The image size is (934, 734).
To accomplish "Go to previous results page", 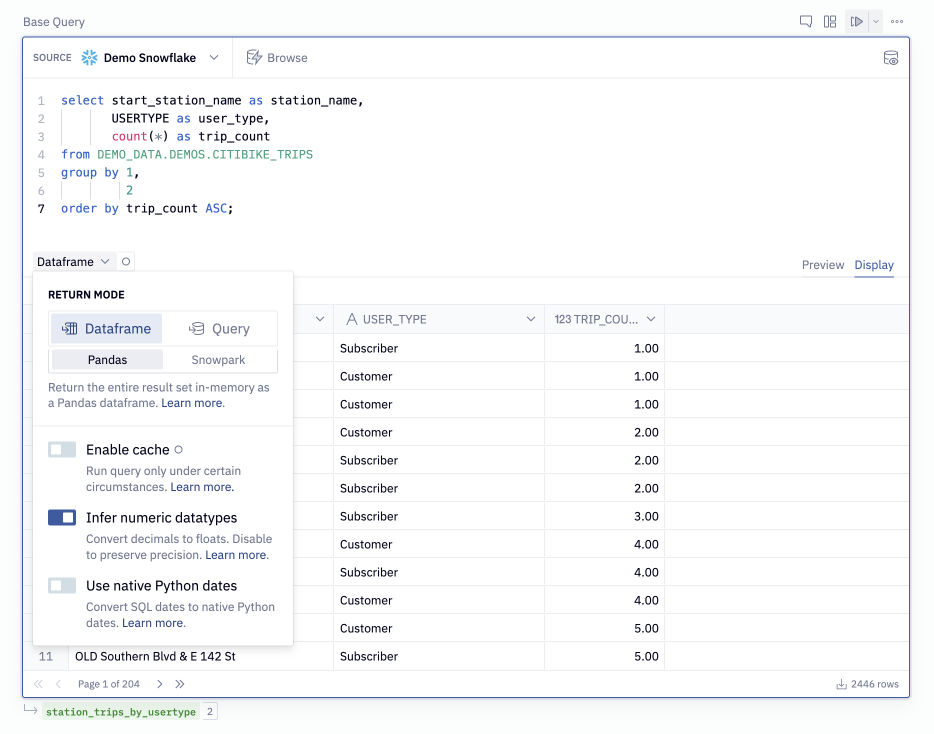I will [58, 684].
